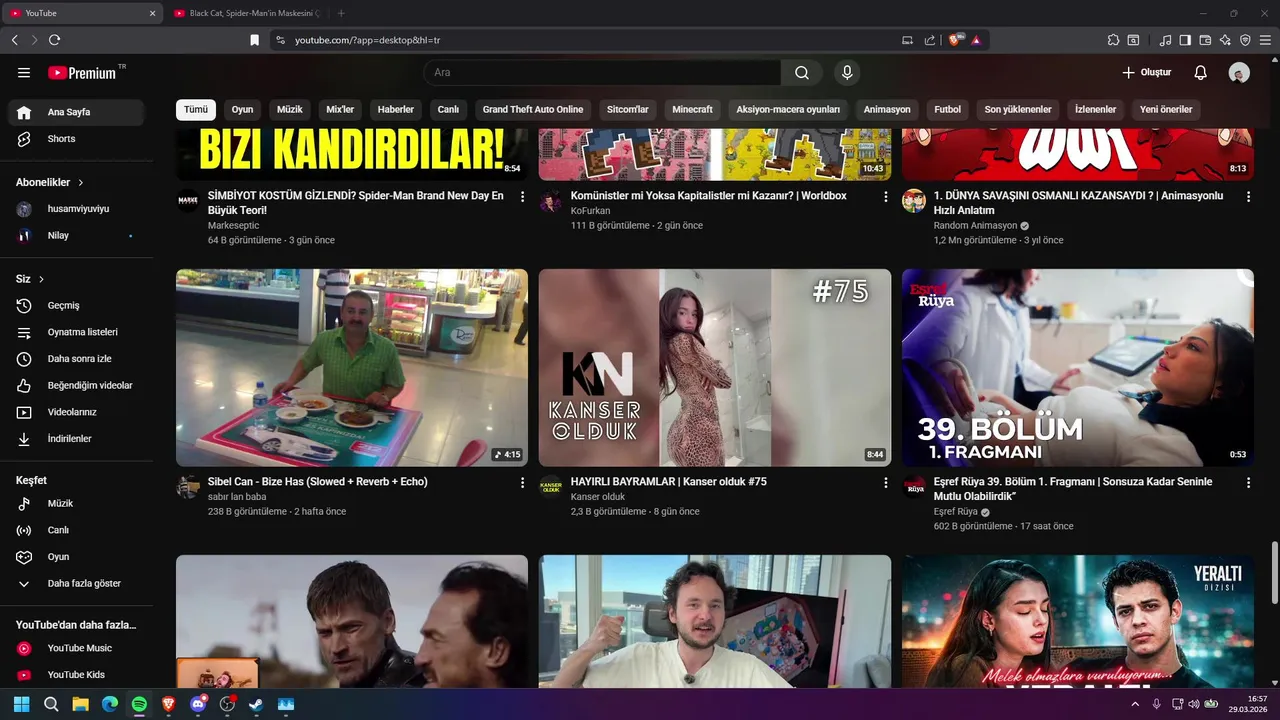Toggle the browser sidebar panel
Screen dimensions: 1280x720
pyautogui.click(x=1185, y=40)
